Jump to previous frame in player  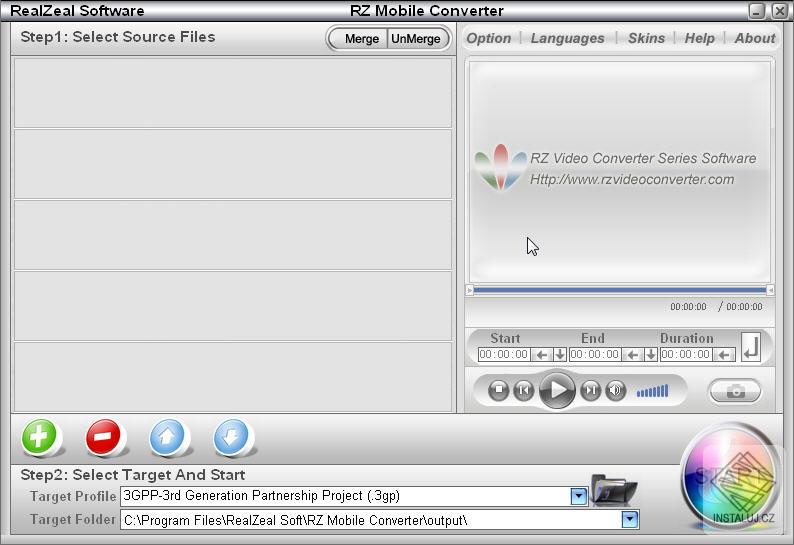pyautogui.click(x=524, y=390)
